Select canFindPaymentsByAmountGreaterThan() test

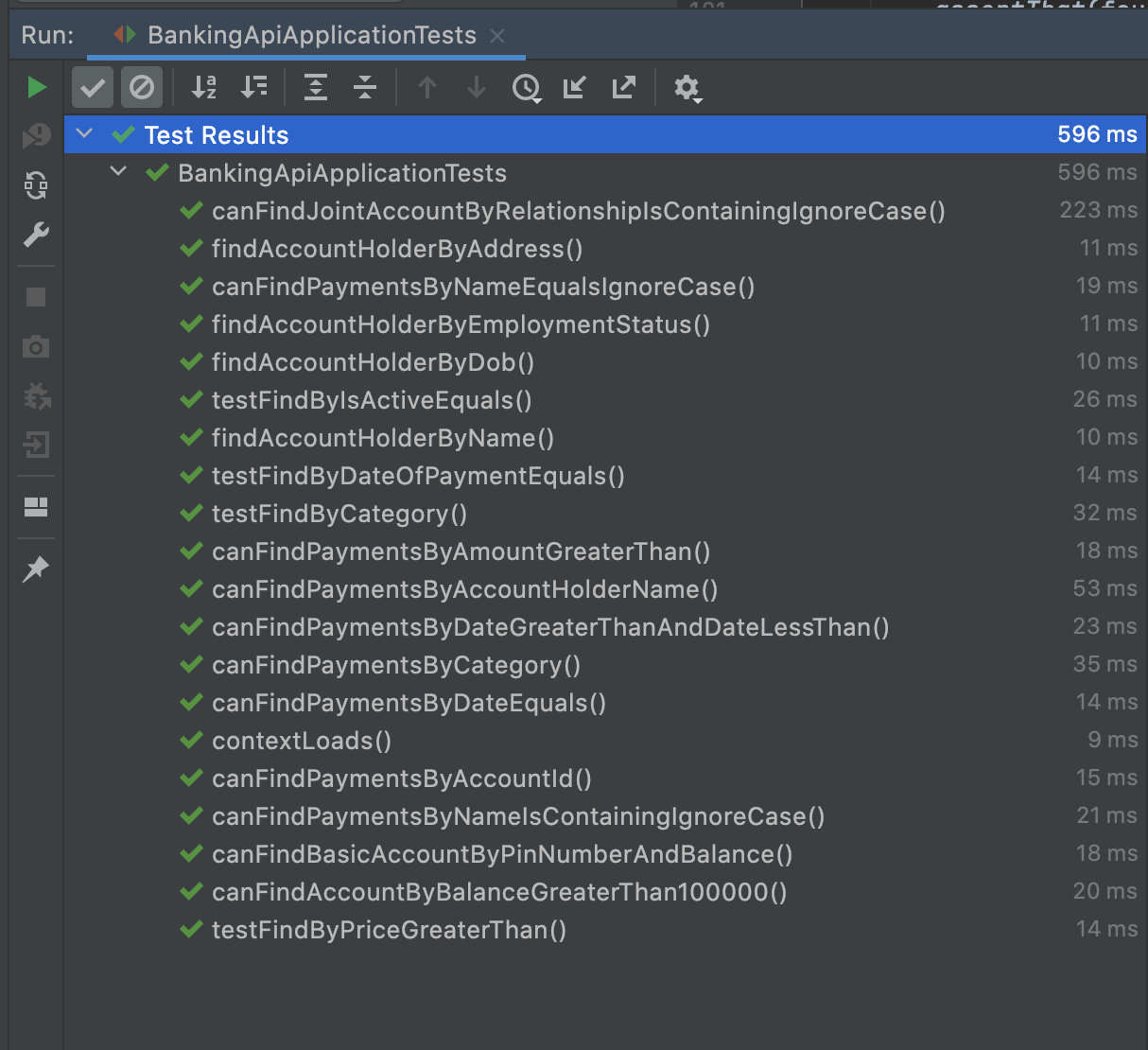pos(461,551)
